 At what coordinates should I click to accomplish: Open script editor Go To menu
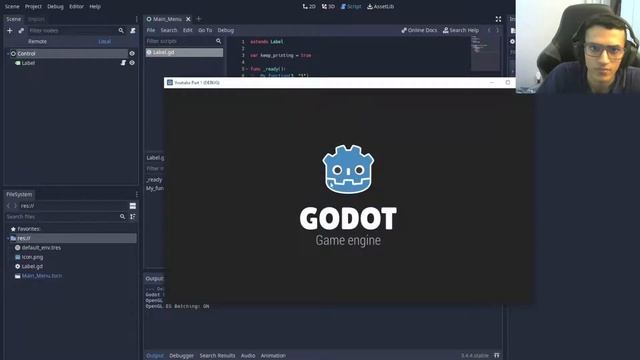[x=205, y=30]
